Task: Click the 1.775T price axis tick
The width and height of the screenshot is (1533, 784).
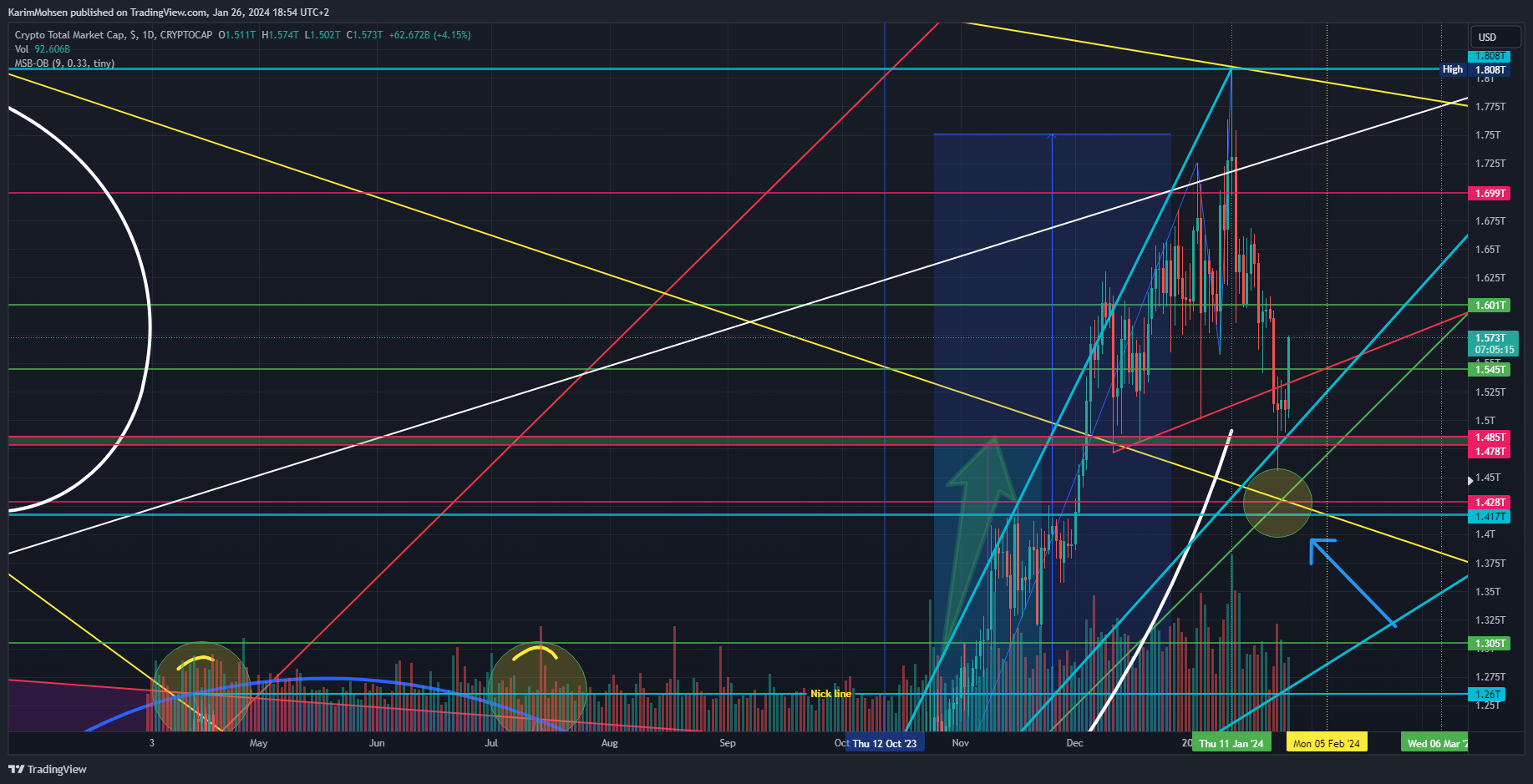Action: [x=1490, y=107]
